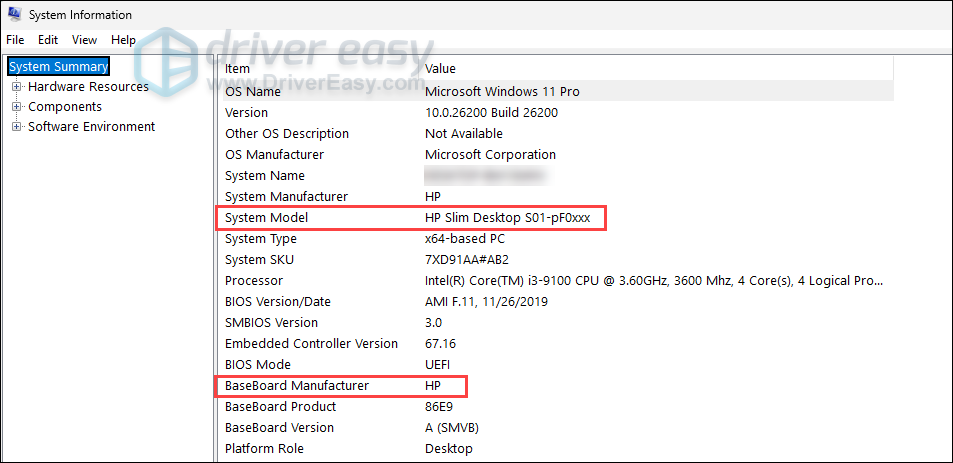
Task: Expand the Hardware Resources node
Action: [x=17, y=87]
